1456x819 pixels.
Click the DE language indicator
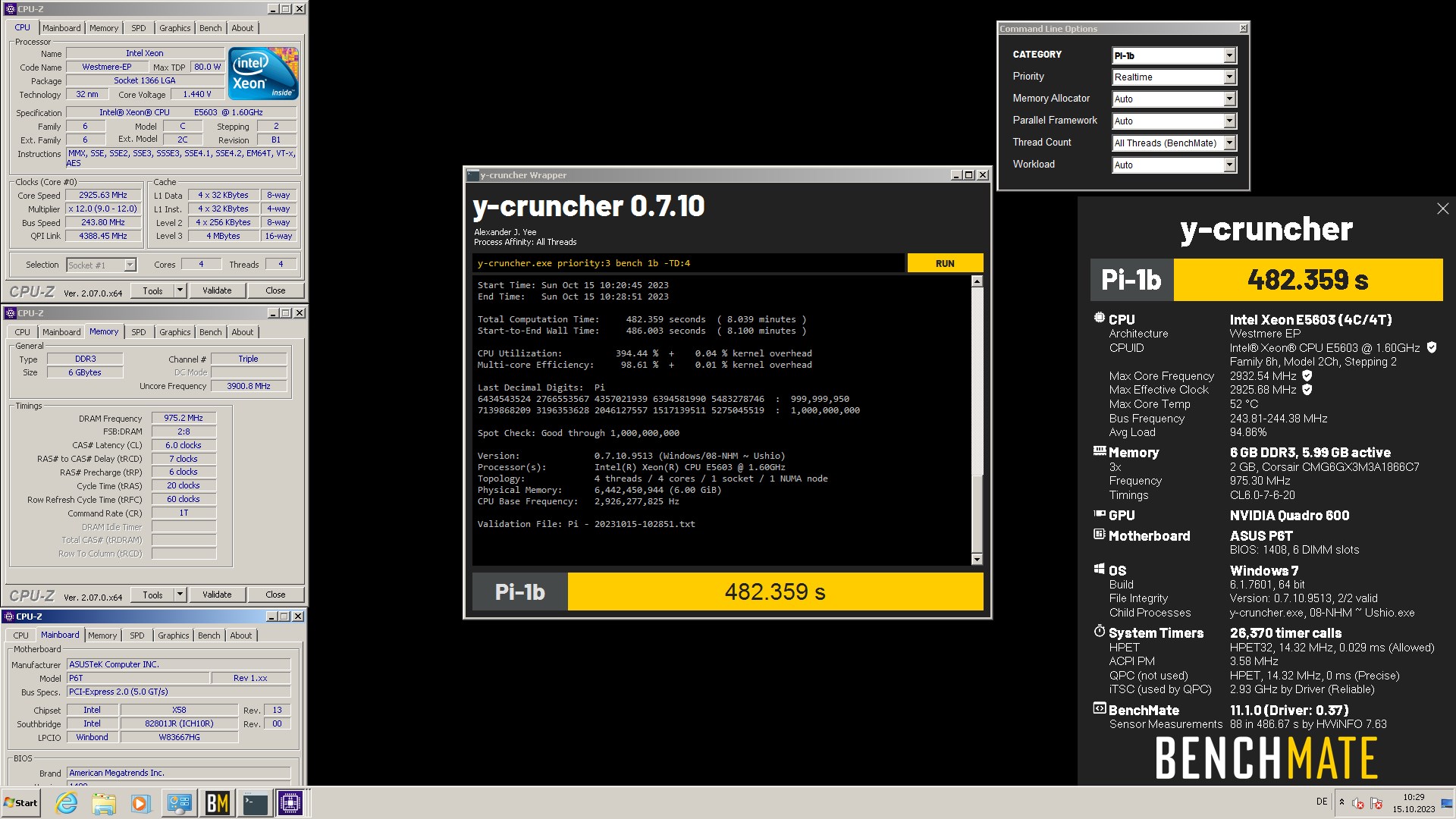coord(1322,802)
